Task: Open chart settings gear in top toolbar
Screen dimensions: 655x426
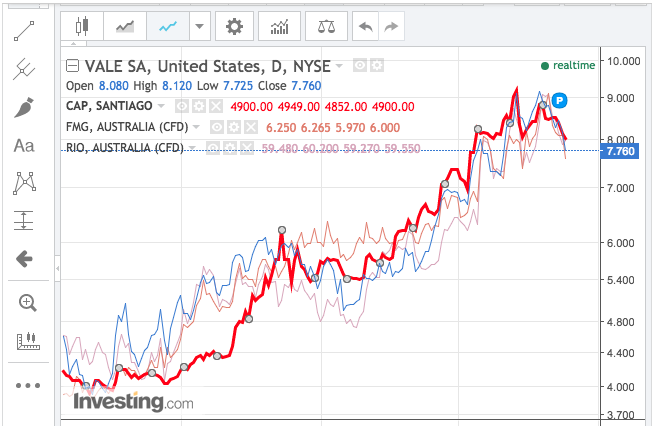Action: click(x=234, y=26)
